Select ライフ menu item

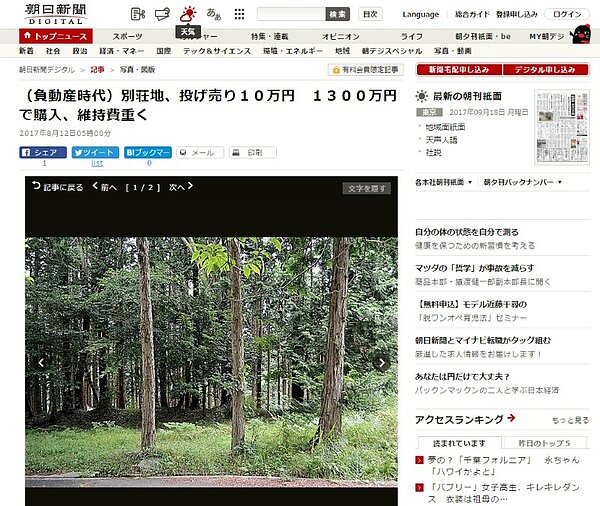(412, 36)
